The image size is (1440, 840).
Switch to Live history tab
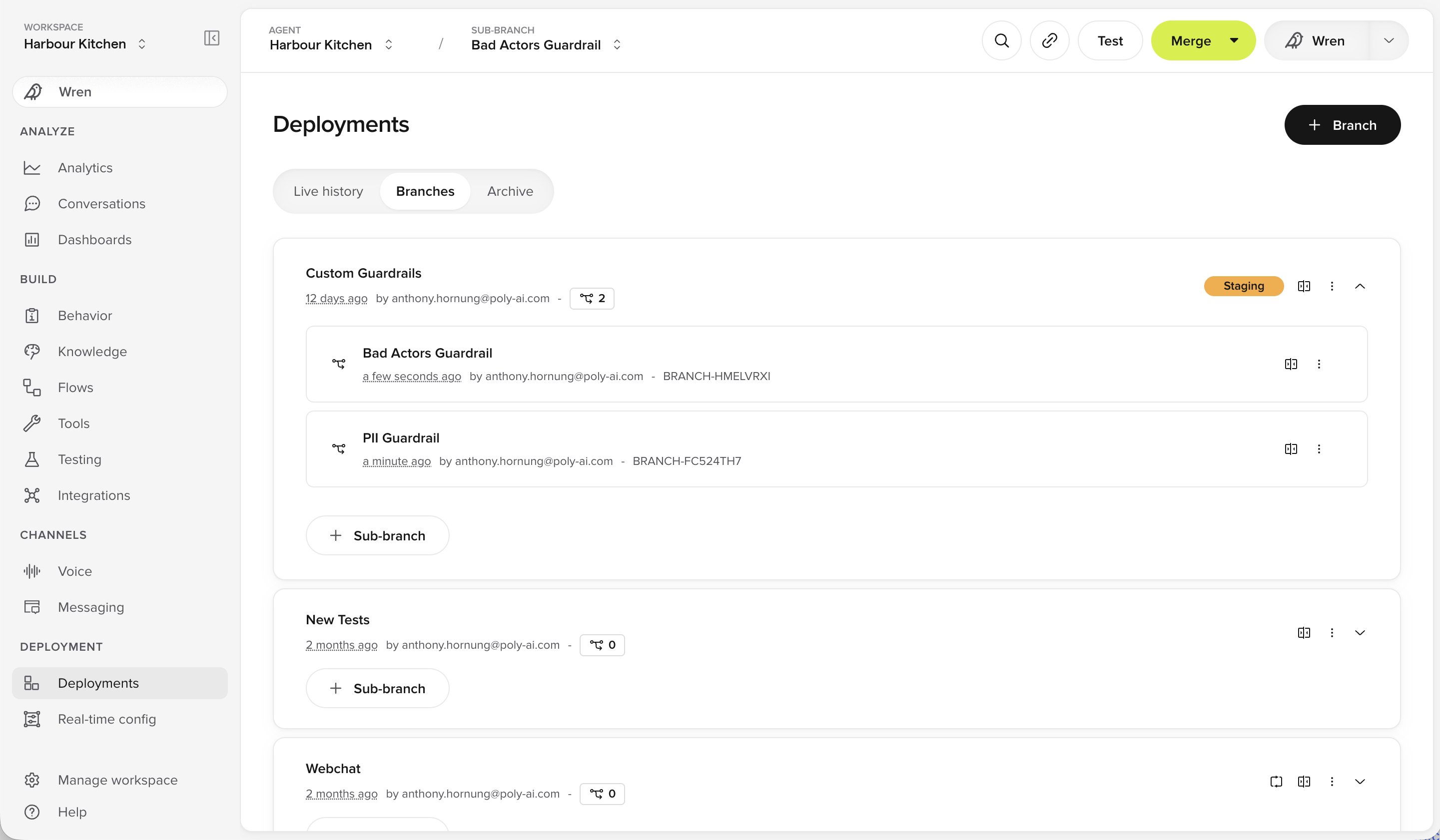tap(328, 191)
